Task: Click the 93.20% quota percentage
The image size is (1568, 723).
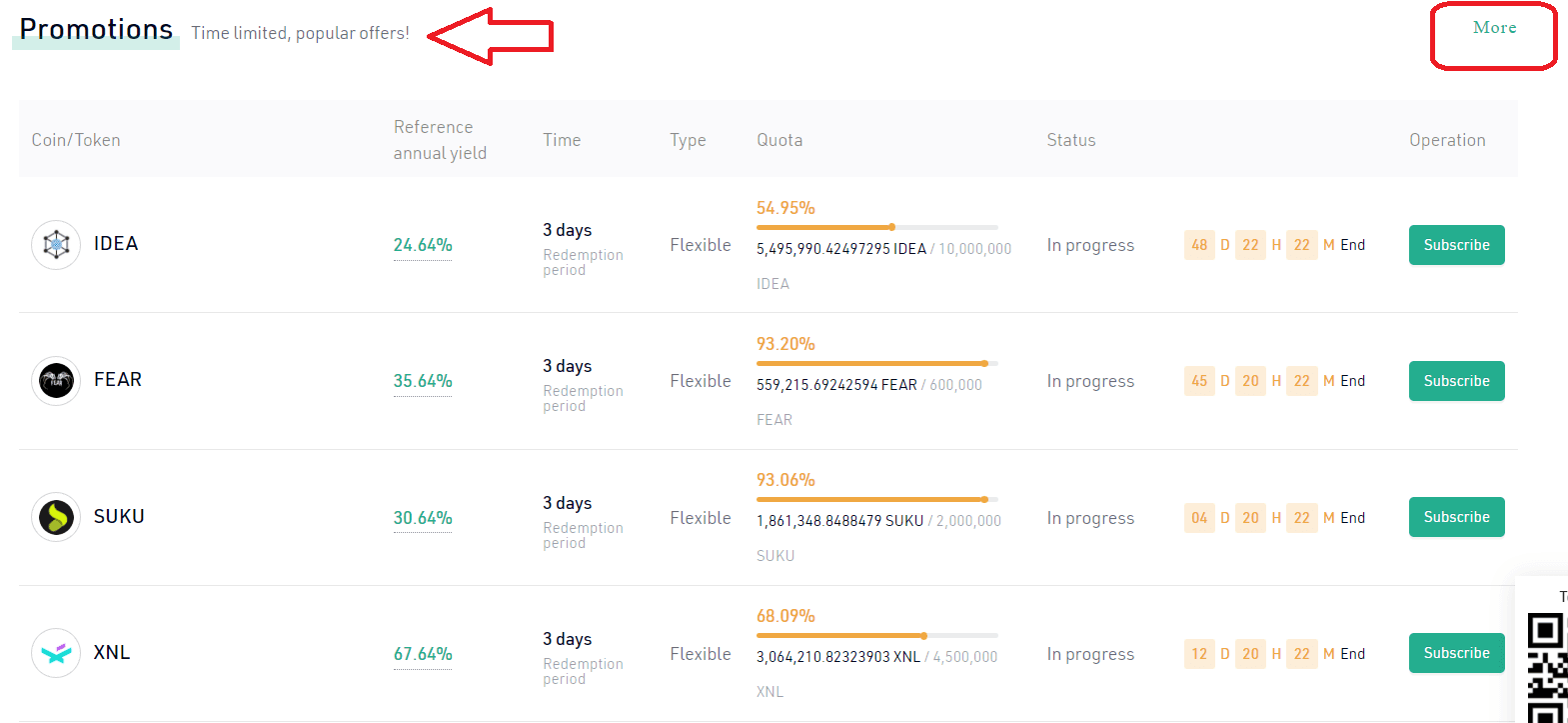Action: [785, 344]
